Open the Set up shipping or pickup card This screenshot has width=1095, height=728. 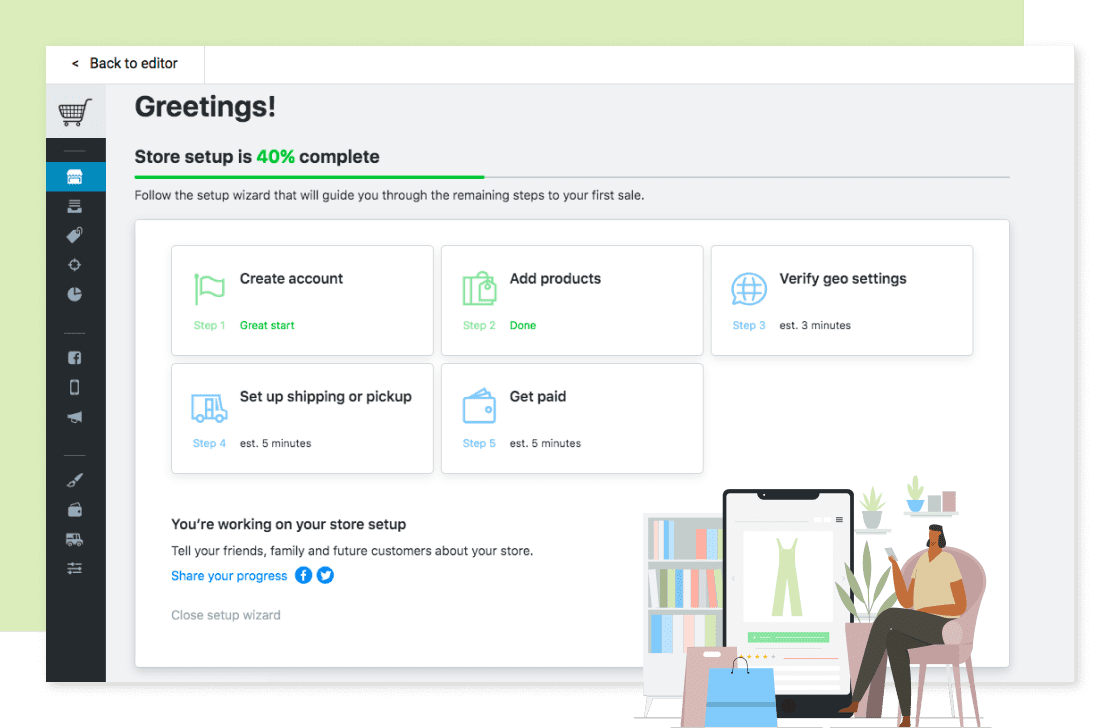(x=302, y=418)
